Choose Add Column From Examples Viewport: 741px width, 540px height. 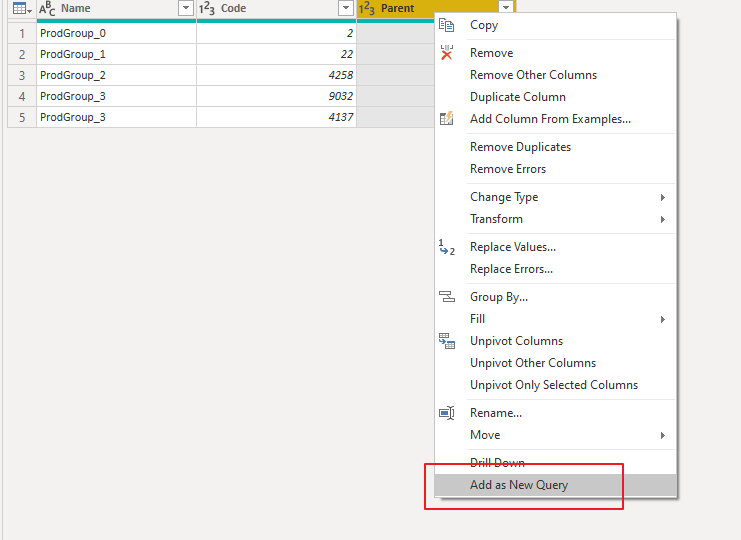point(556,119)
